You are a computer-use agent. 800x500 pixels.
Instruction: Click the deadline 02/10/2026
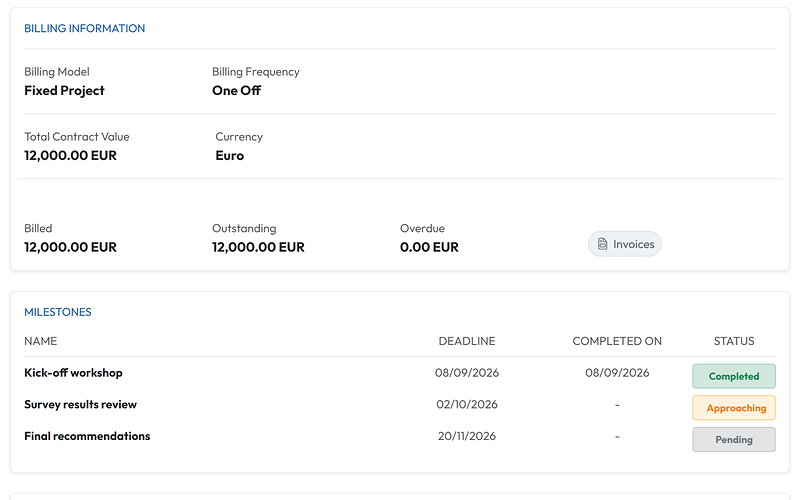coord(467,404)
